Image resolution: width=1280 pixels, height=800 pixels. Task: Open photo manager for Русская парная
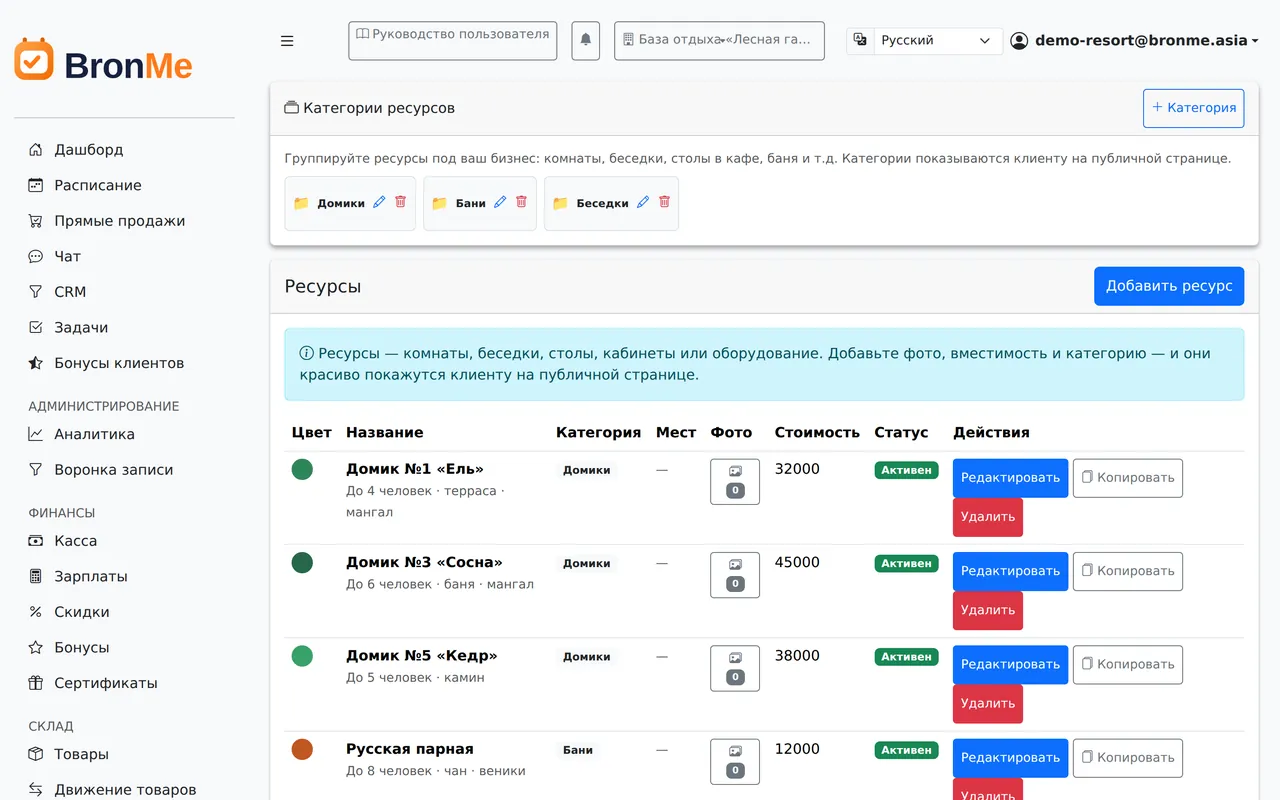pyautogui.click(x=735, y=761)
